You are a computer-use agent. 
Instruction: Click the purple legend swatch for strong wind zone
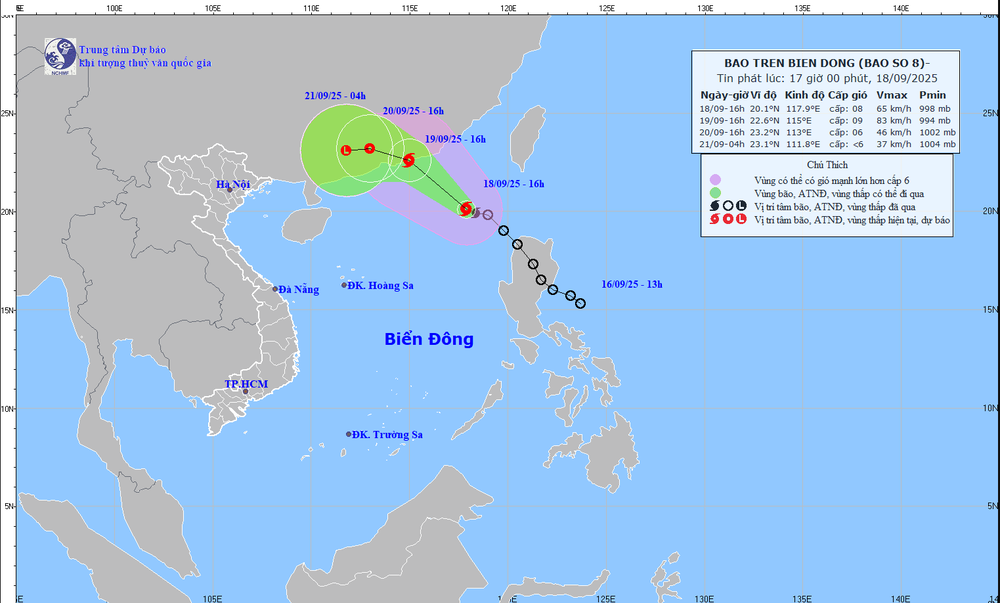point(715,180)
